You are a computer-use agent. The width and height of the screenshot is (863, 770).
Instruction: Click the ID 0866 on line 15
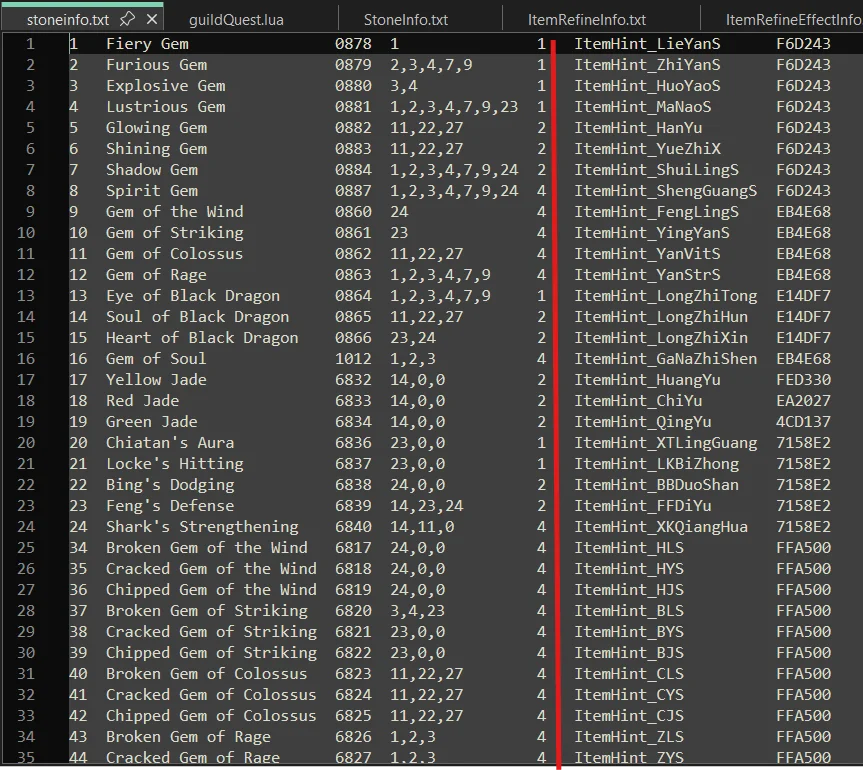pyautogui.click(x=353, y=338)
